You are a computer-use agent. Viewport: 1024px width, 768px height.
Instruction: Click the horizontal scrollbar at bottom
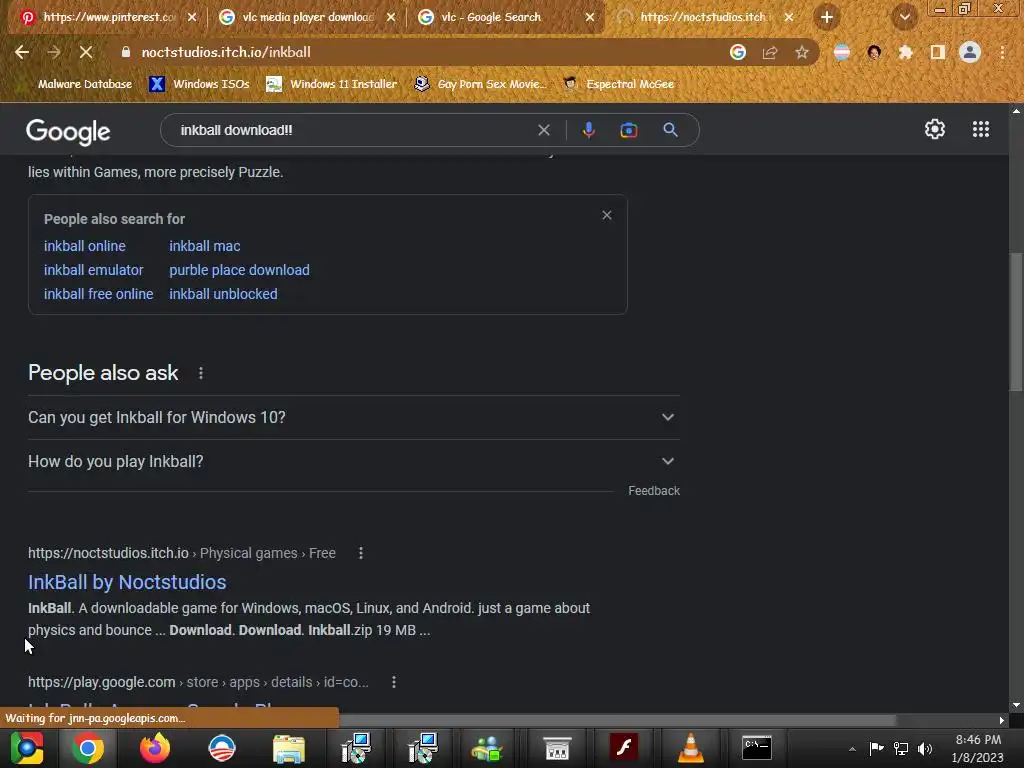617,720
